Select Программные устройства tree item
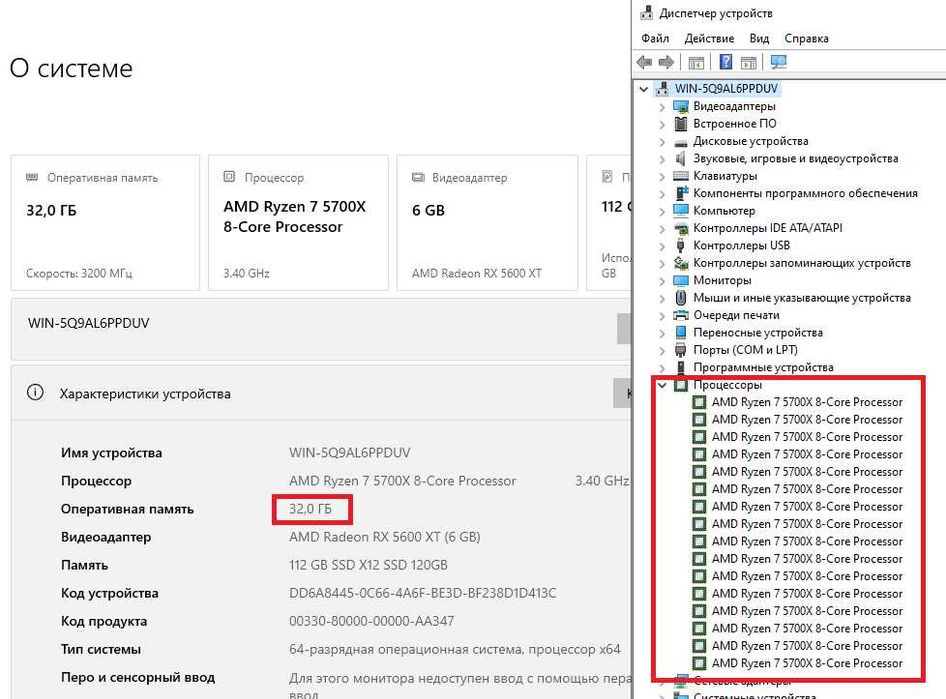The height and width of the screenshot is (699, 946). pos(763,367)
